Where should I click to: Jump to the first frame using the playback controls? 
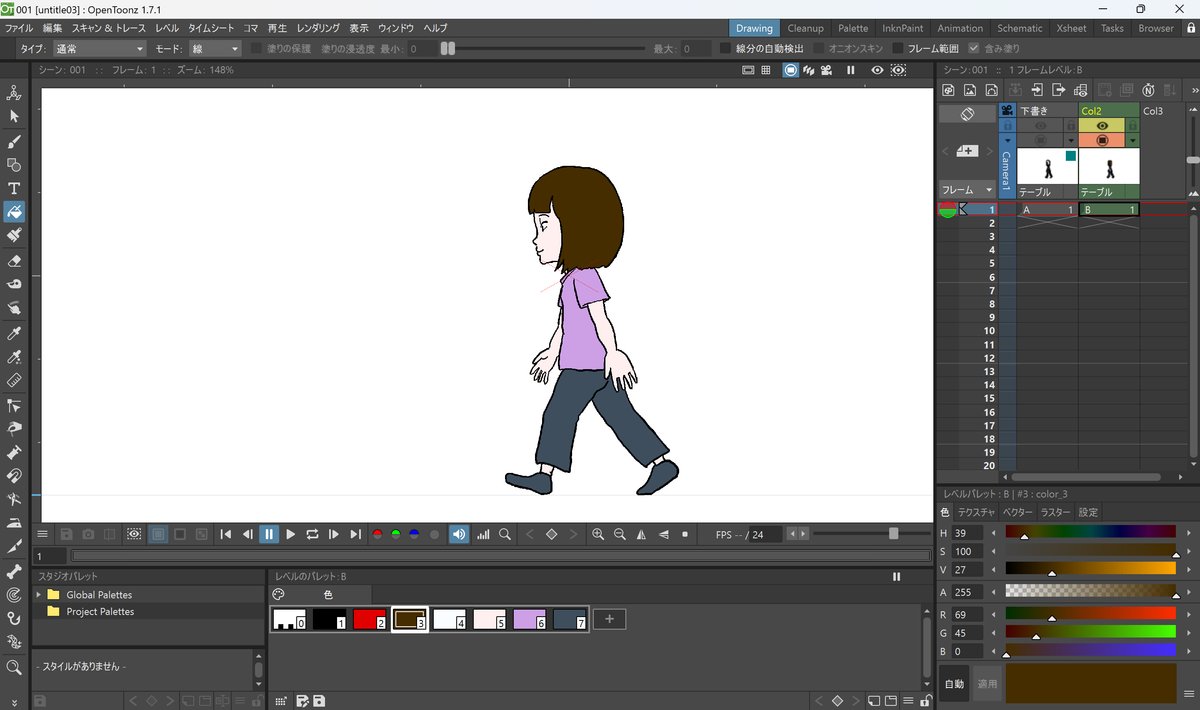tap(226, 535)
